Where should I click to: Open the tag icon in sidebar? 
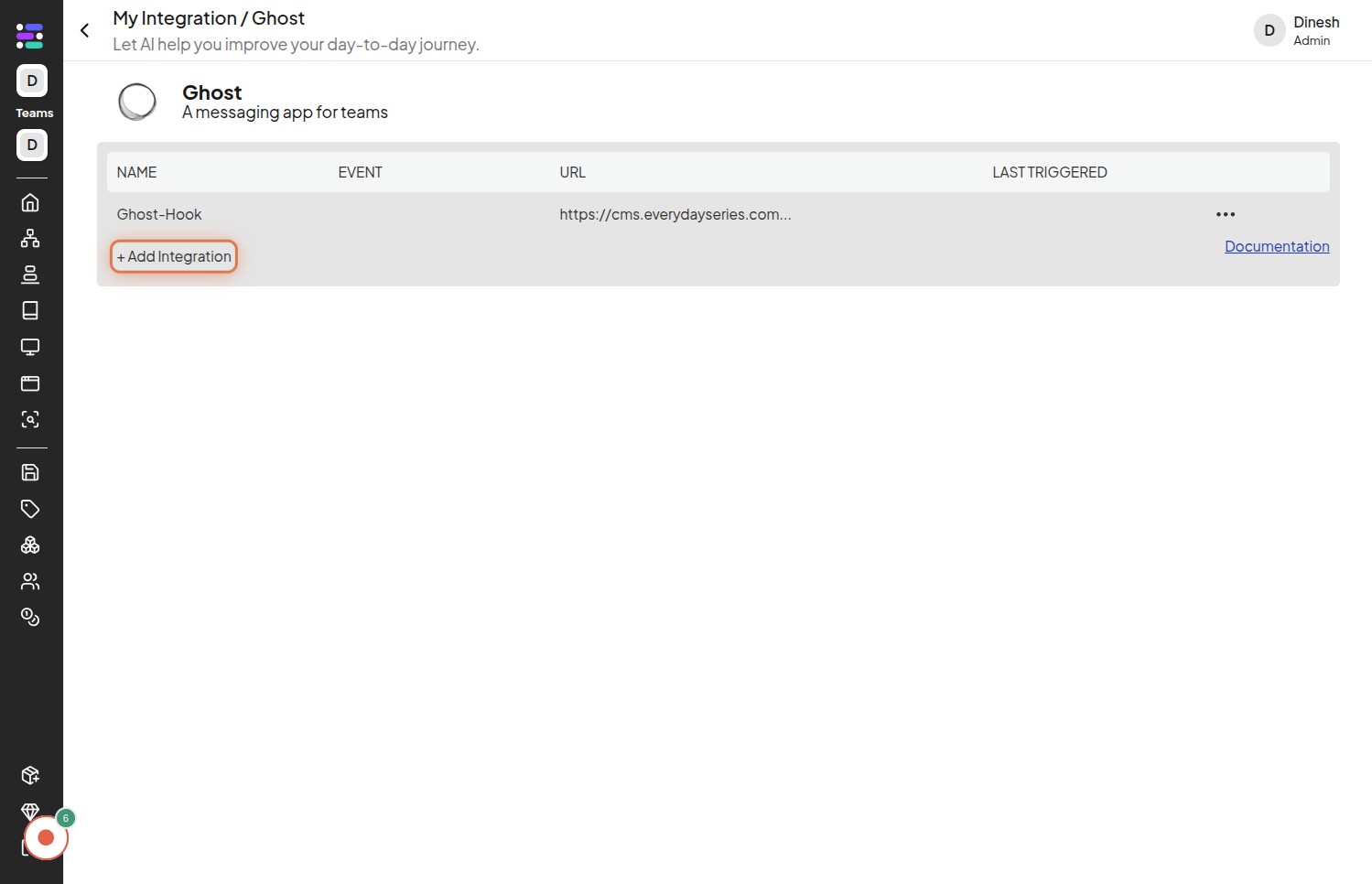(x=30, y=509)
